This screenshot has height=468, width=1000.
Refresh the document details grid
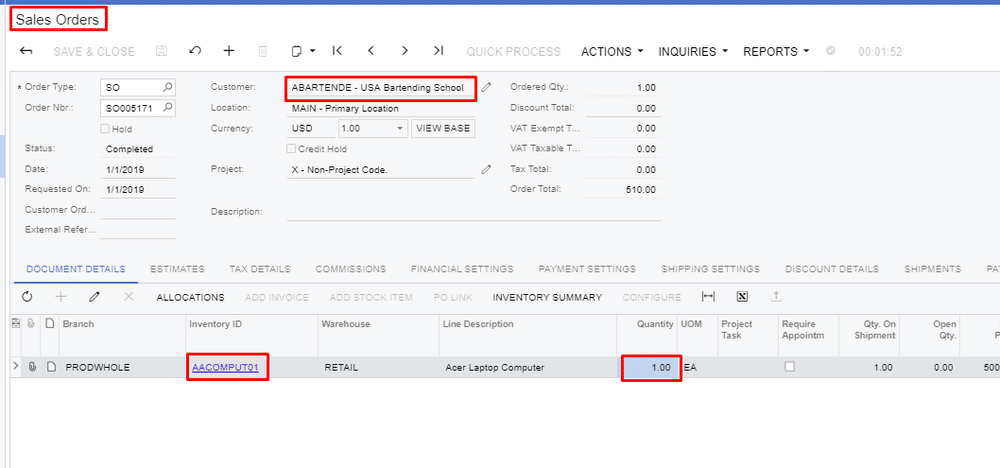coord(27,297)
